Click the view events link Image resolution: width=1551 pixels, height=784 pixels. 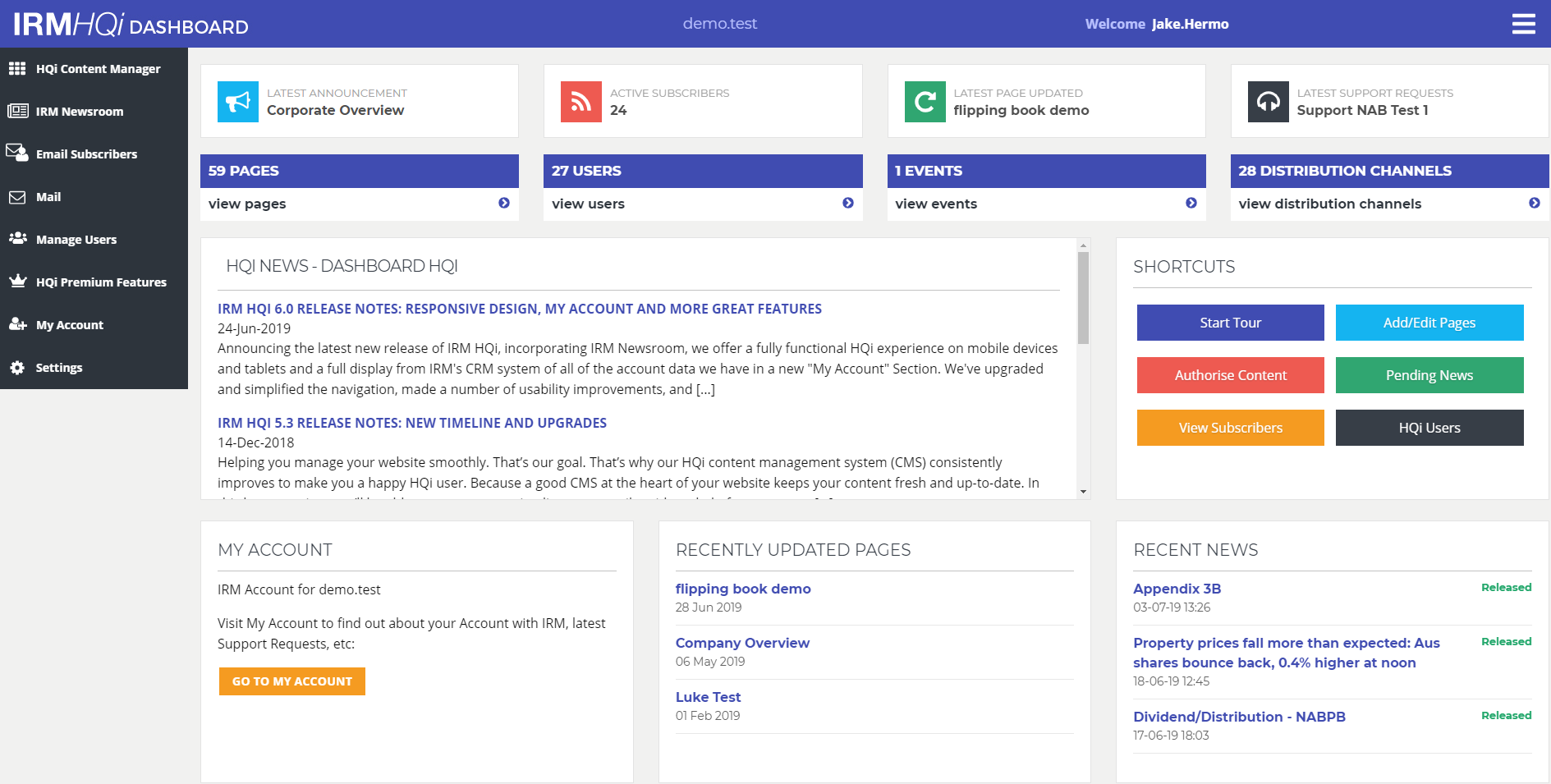tap(936, 204)
